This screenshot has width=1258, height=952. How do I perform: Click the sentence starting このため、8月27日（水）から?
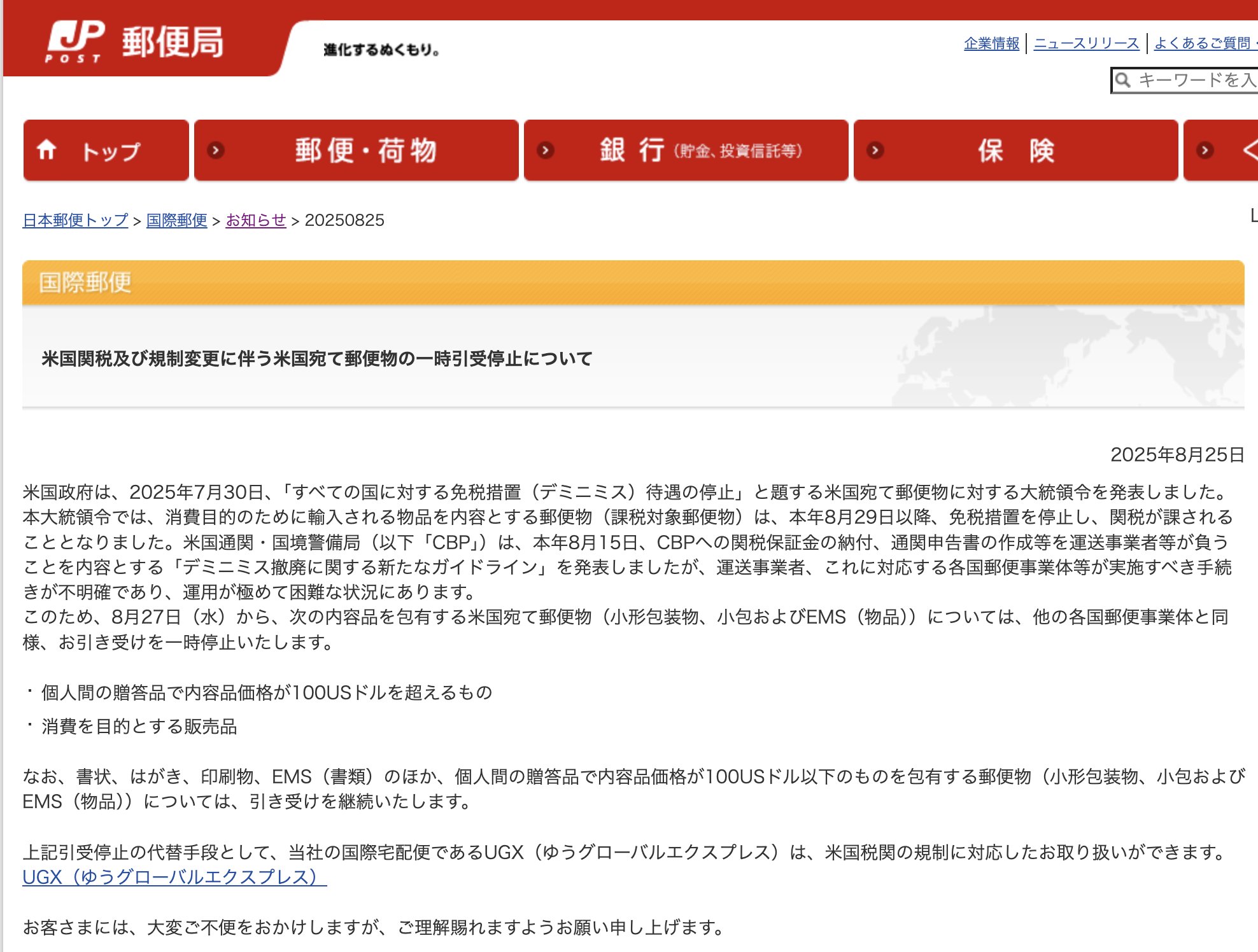pyautogui.click(x=626, y=629)
